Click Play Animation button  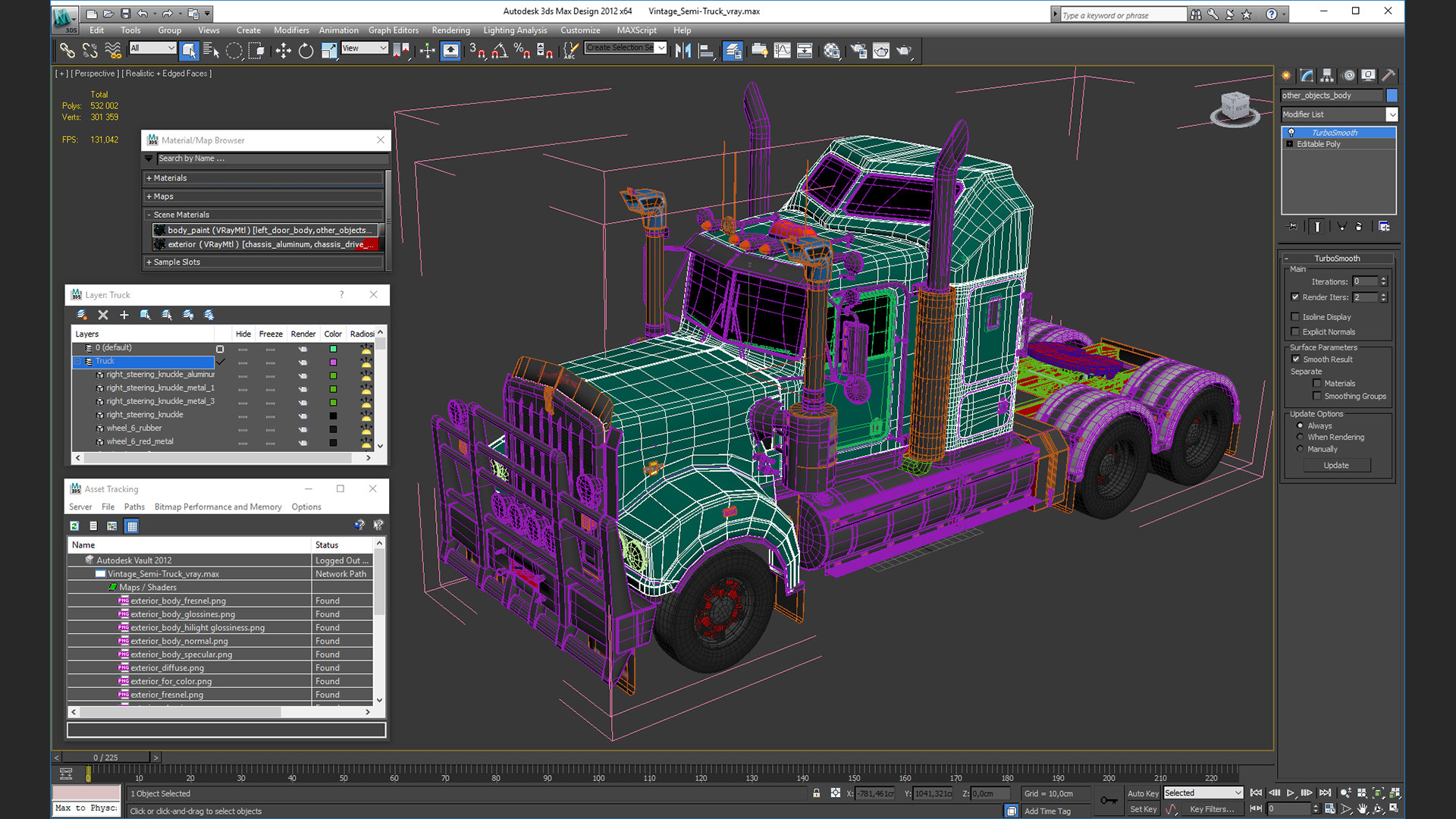click(x=1291, y=793)
